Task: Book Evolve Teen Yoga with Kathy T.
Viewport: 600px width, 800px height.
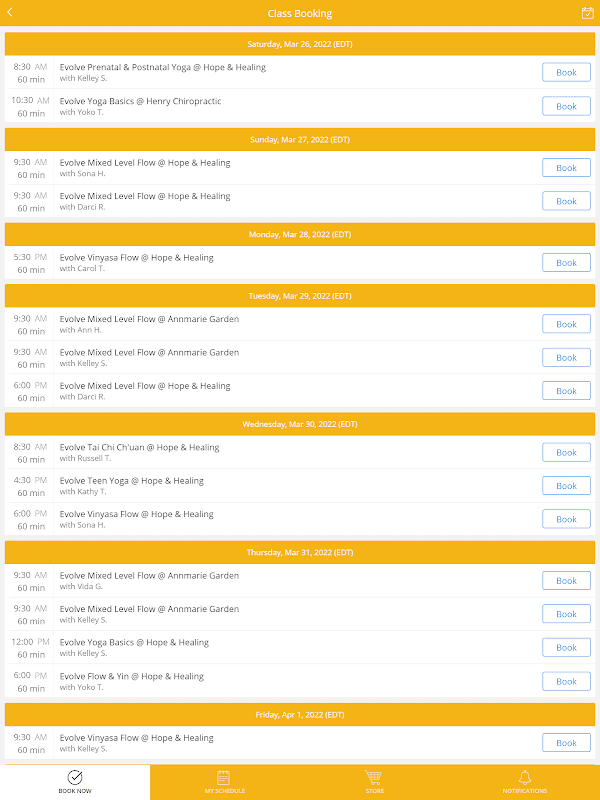Action: [566, 486]
